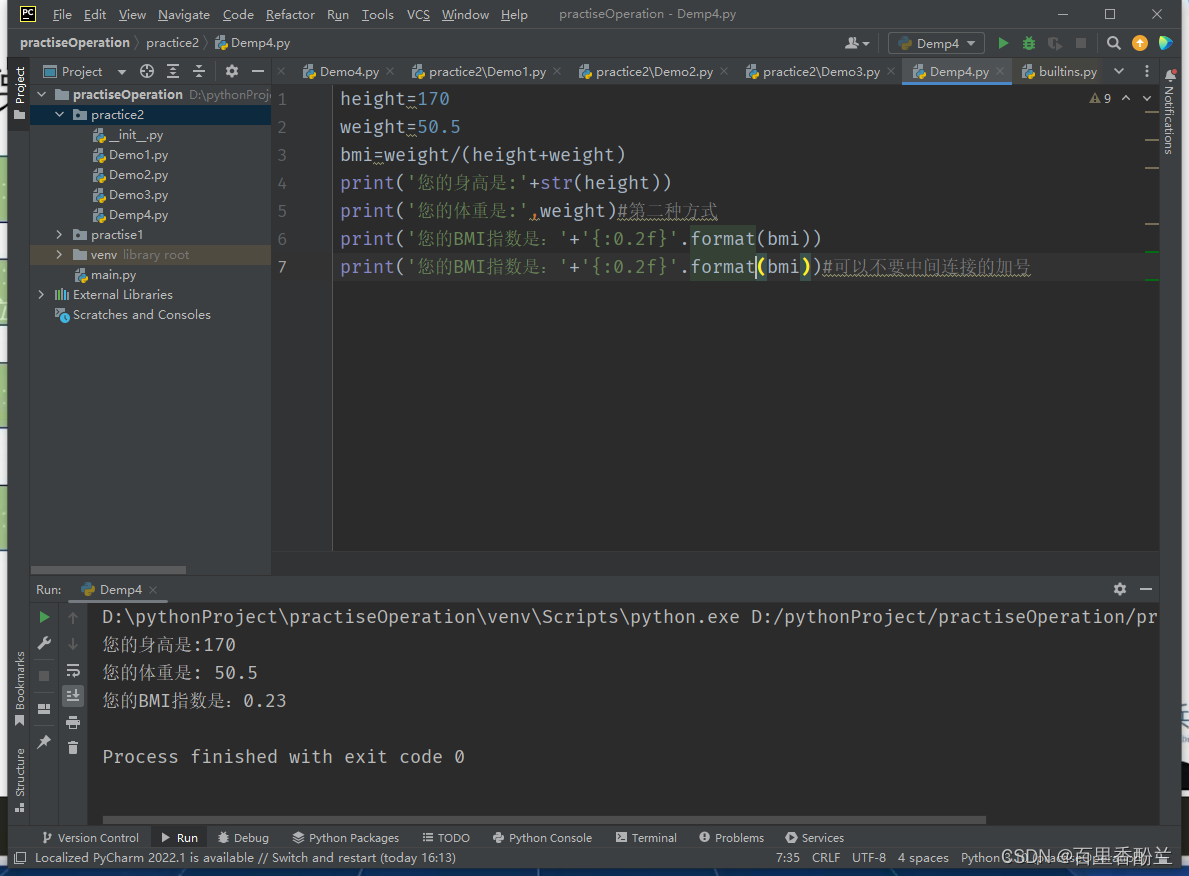The image size is (1189, 876).
Task: Click the CRLF line separator status
Action: coord(826,858)
